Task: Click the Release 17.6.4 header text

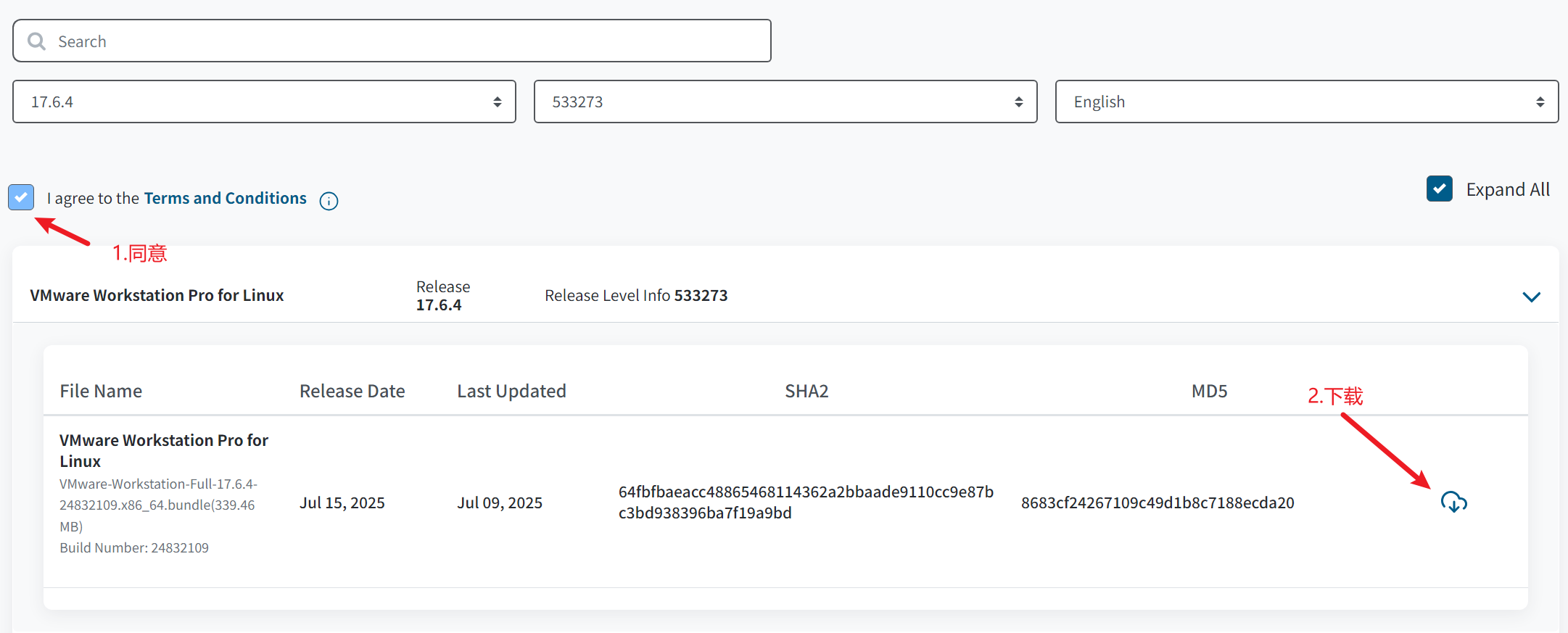Action: 443,296
